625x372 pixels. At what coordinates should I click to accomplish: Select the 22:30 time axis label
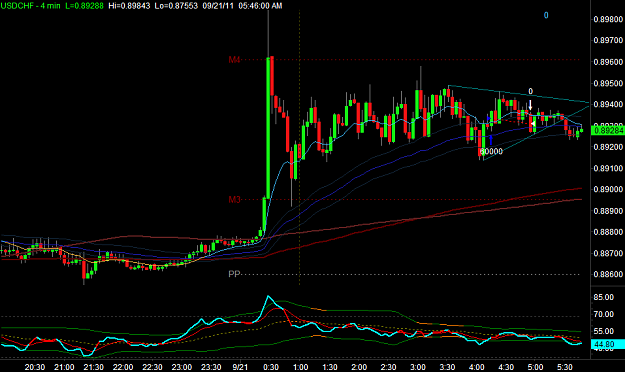point(152,367)
